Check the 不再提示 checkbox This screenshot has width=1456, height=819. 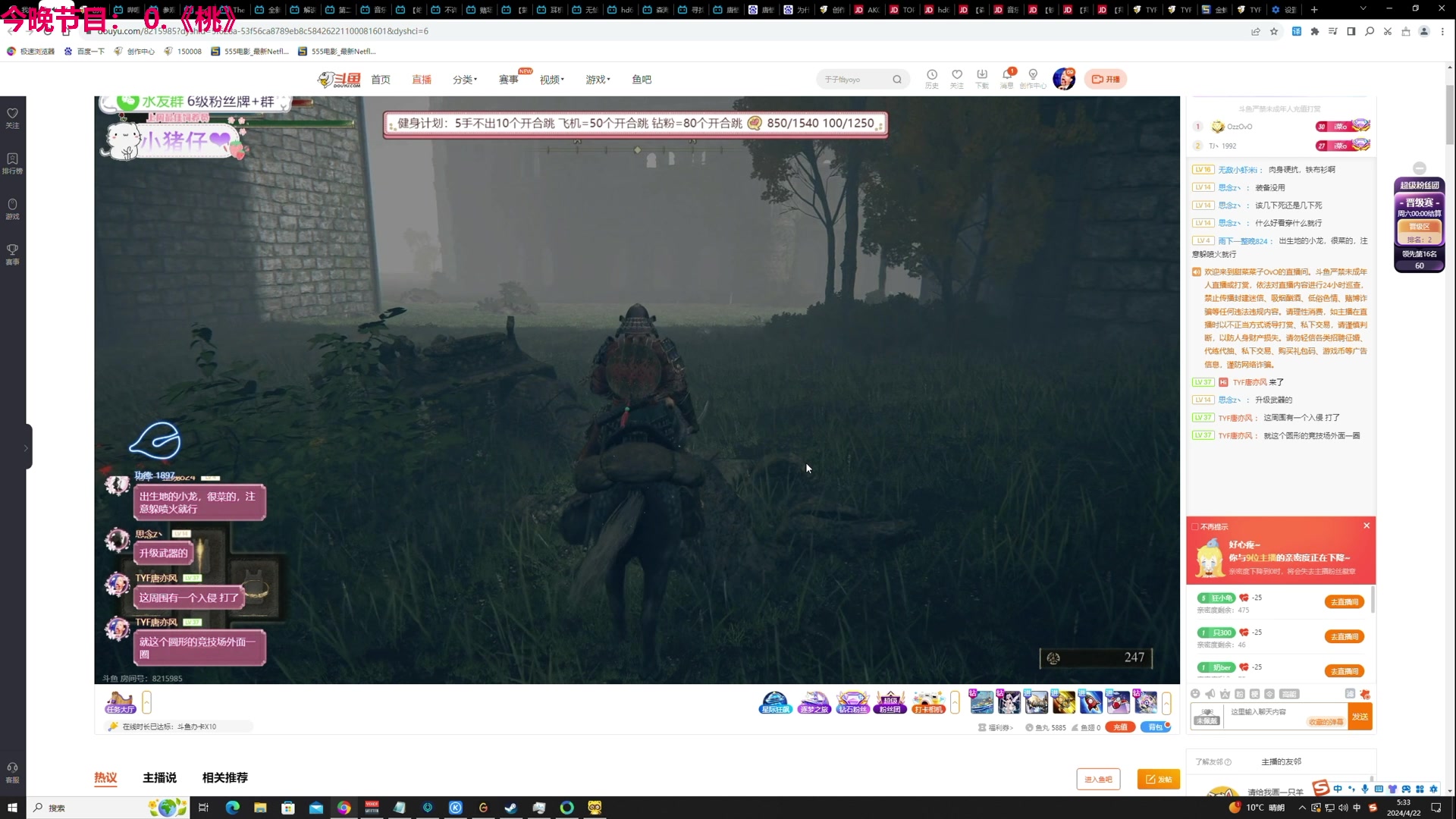[1195, 526]
